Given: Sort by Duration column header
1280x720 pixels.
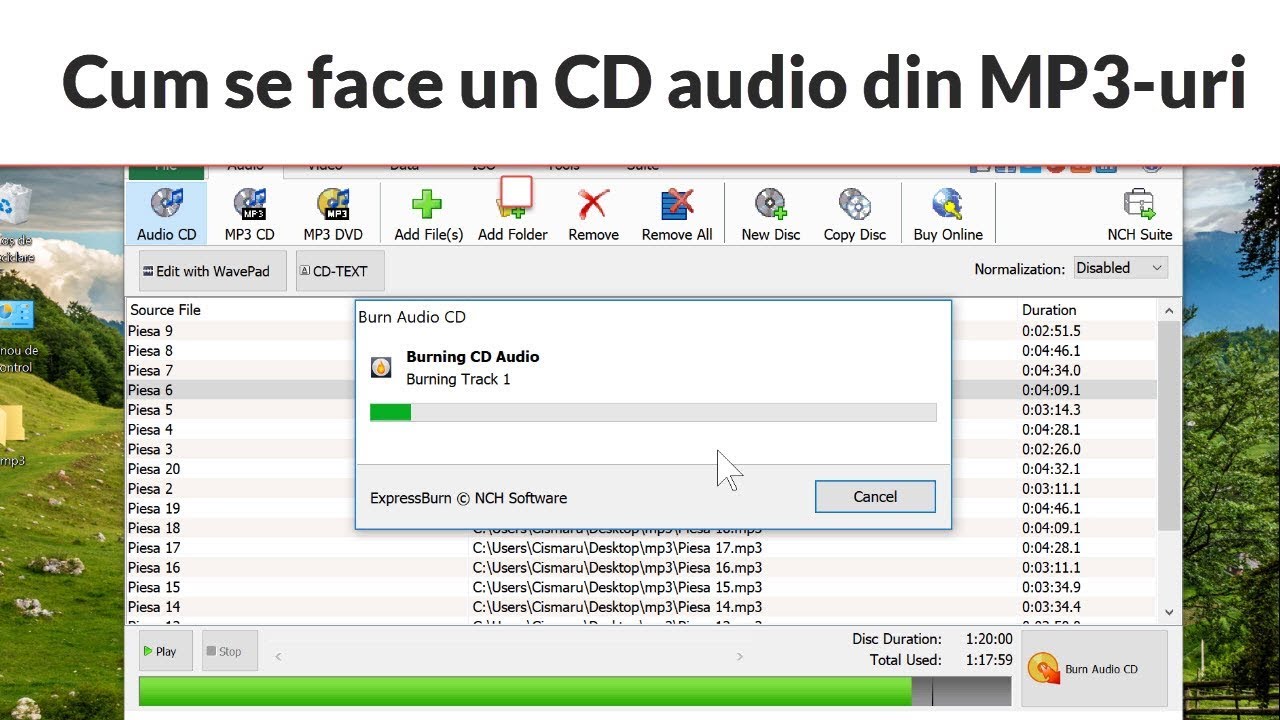Looking at the screenshot, I should point(1086,310).
